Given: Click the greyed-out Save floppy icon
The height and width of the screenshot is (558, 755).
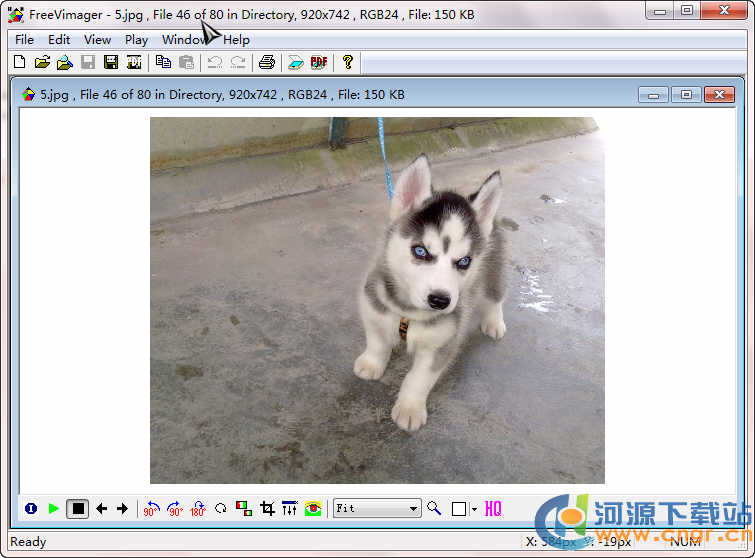Looking at the screenshot, I should [88, 62].
